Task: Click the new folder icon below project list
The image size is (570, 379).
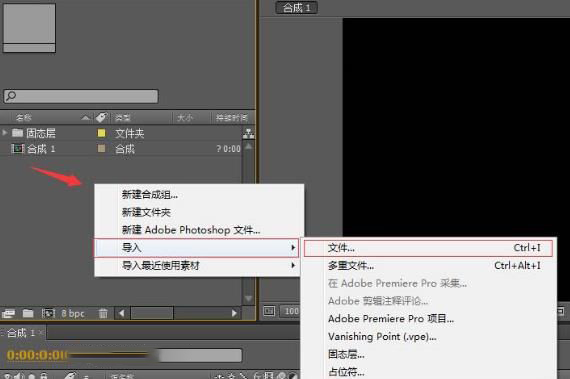Action: (x=28, y=313)
